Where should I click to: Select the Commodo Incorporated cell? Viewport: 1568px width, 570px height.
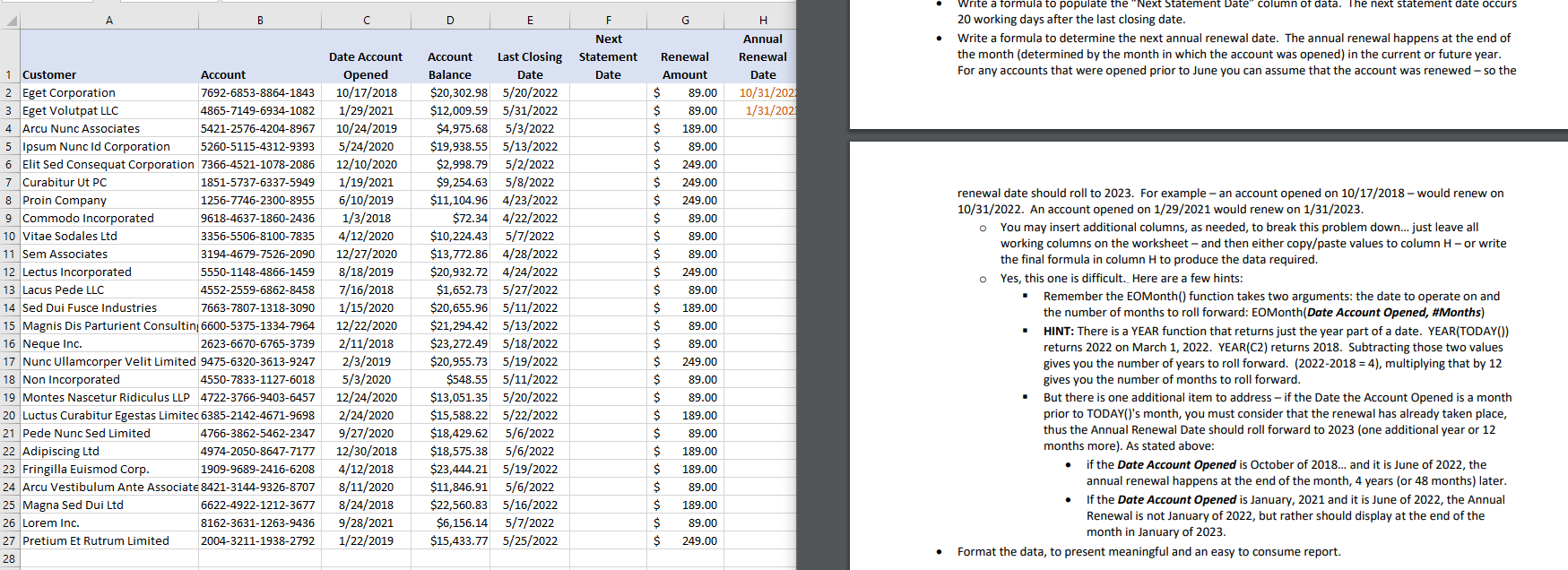(x=109, y=218)
